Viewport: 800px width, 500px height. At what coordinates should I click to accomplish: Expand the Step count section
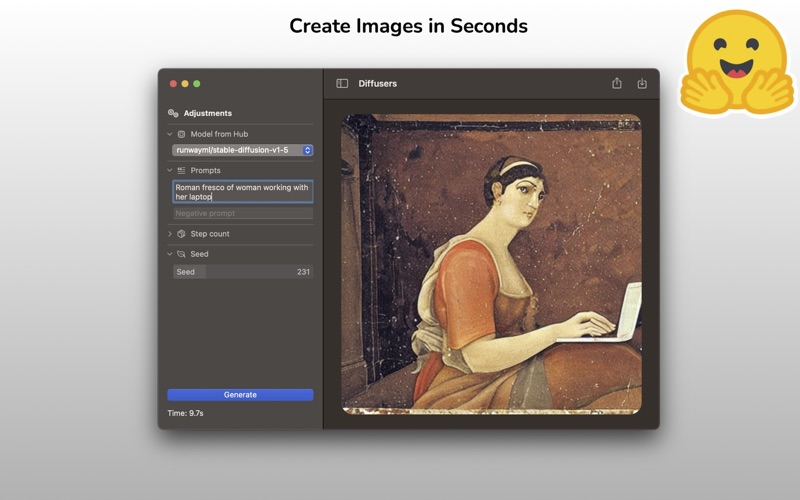pyautogui.click(x=169, y=234)
